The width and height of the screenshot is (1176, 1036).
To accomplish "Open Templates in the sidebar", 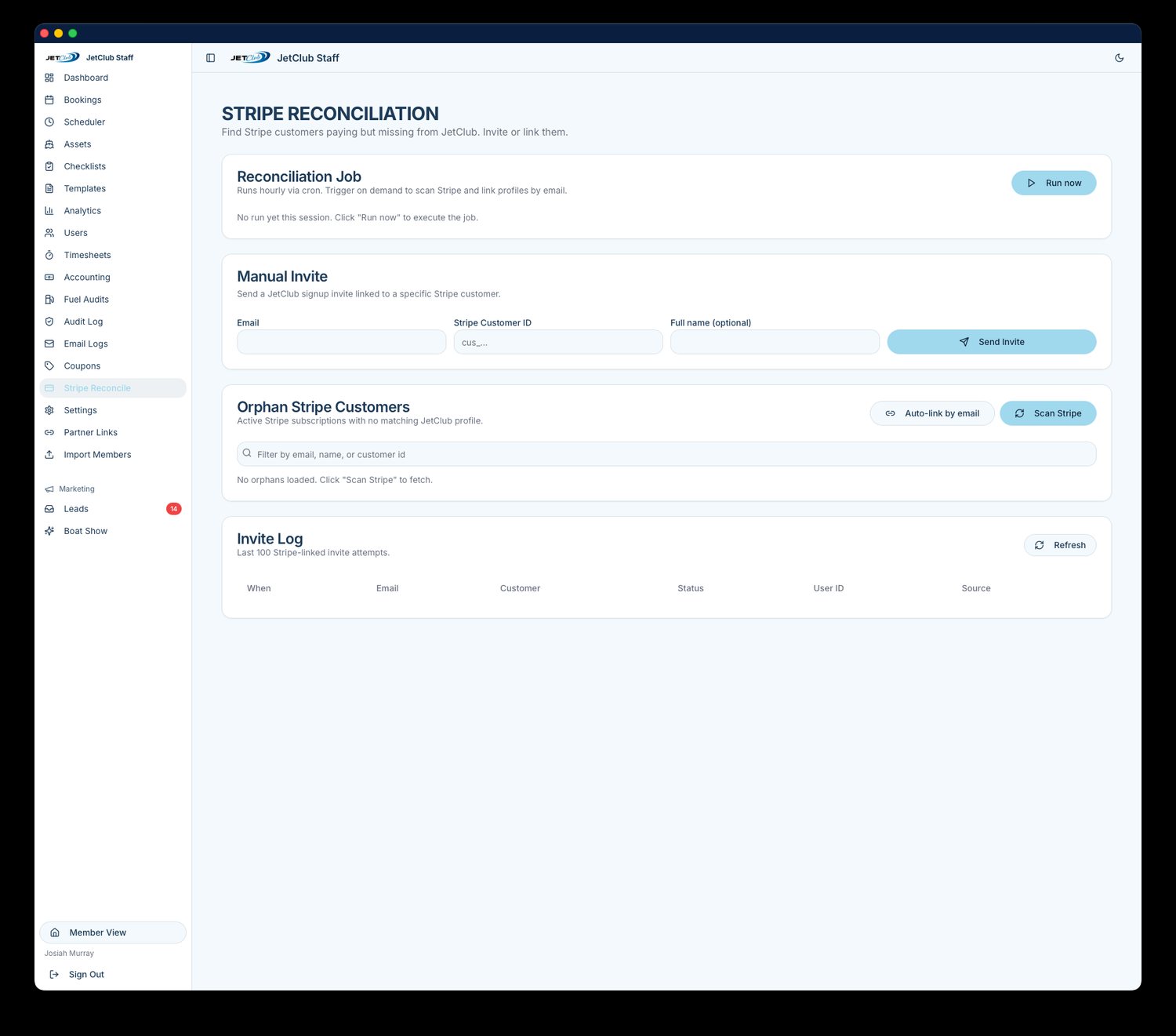I will [113, 188].
